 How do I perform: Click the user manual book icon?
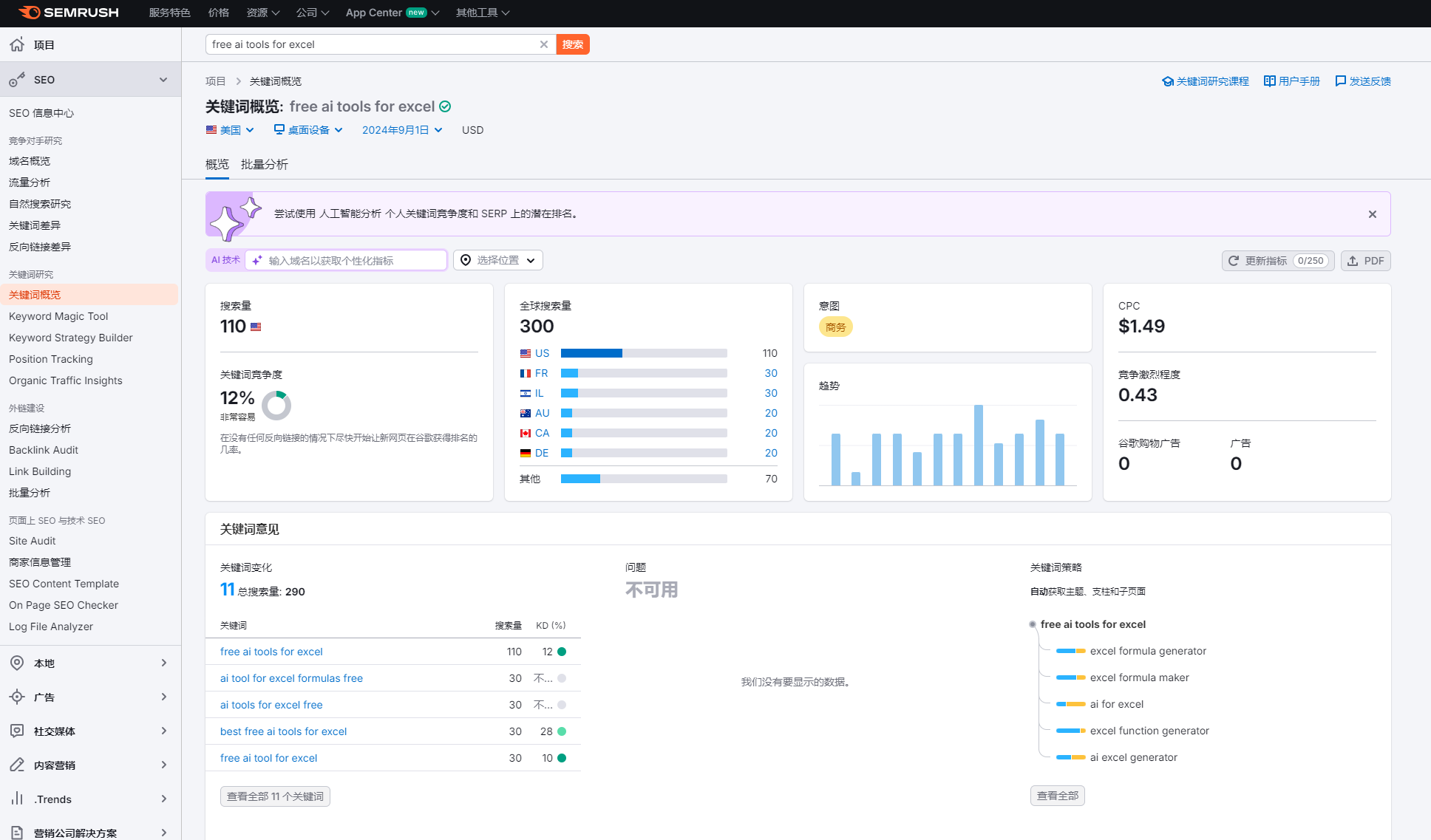(x=1270, y=81)
